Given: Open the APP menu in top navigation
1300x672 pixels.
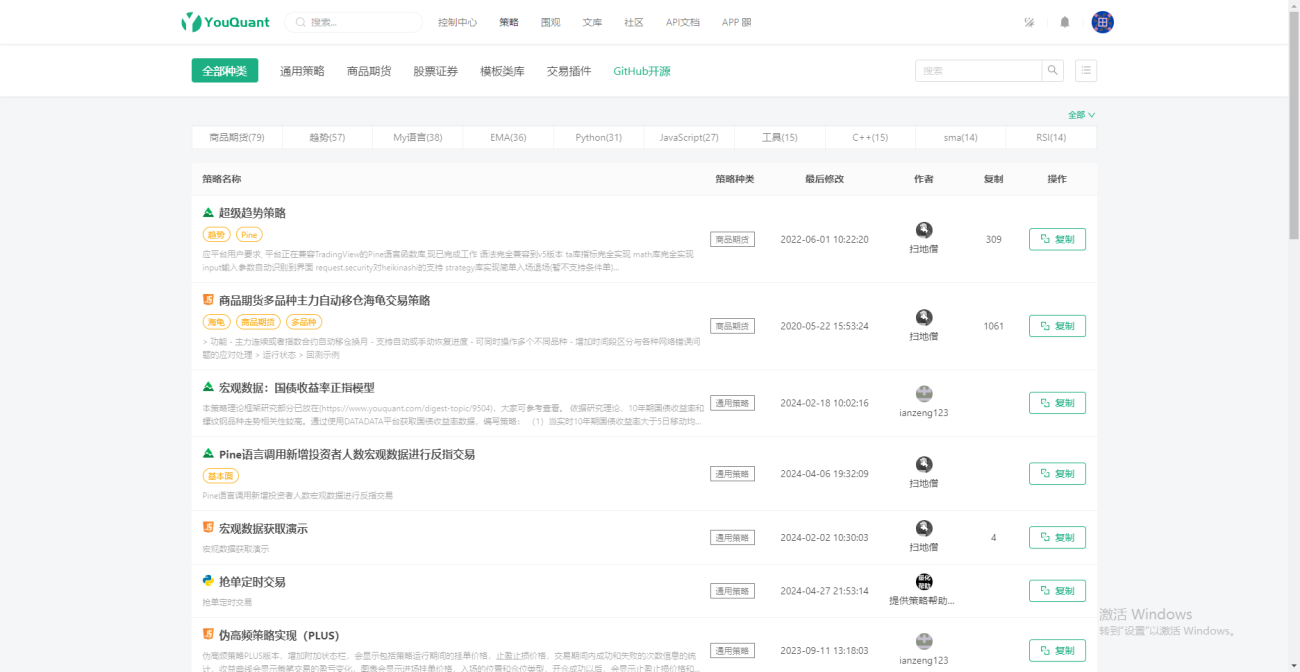Looking at the screenshot, I should [x=736, y=22].
